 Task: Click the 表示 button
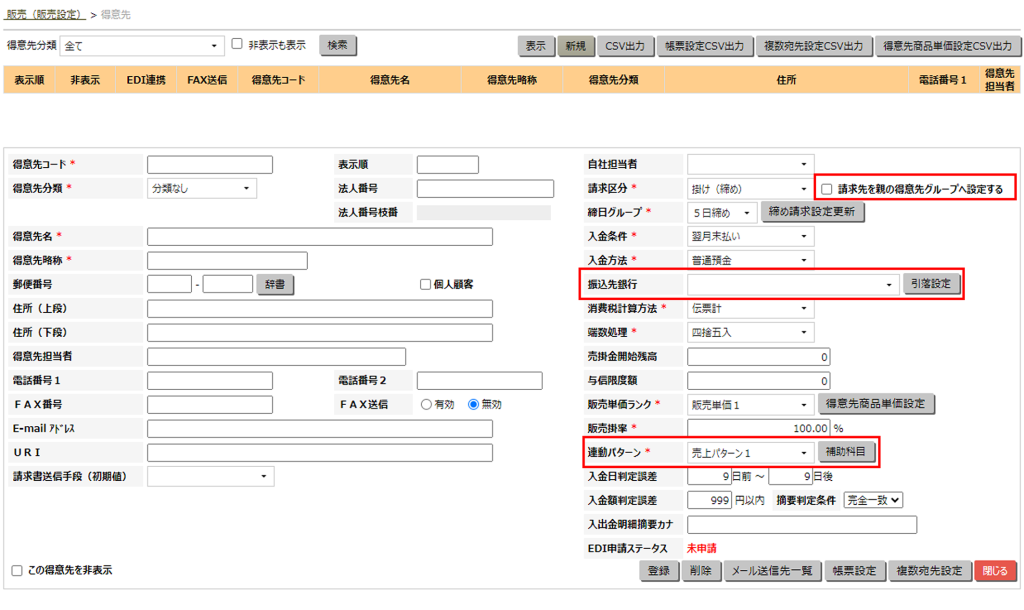536,46
